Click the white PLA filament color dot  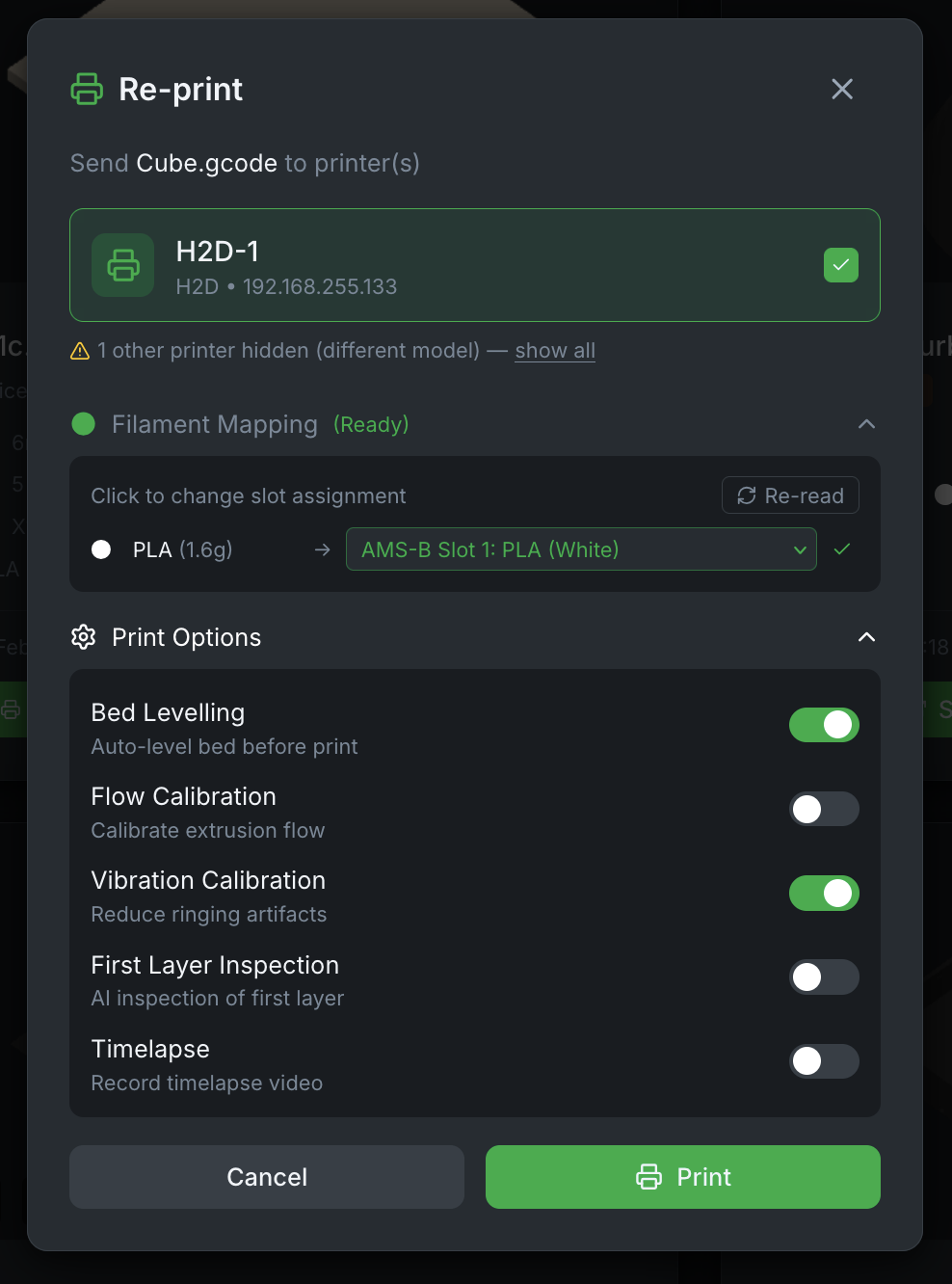pos(101,549)
